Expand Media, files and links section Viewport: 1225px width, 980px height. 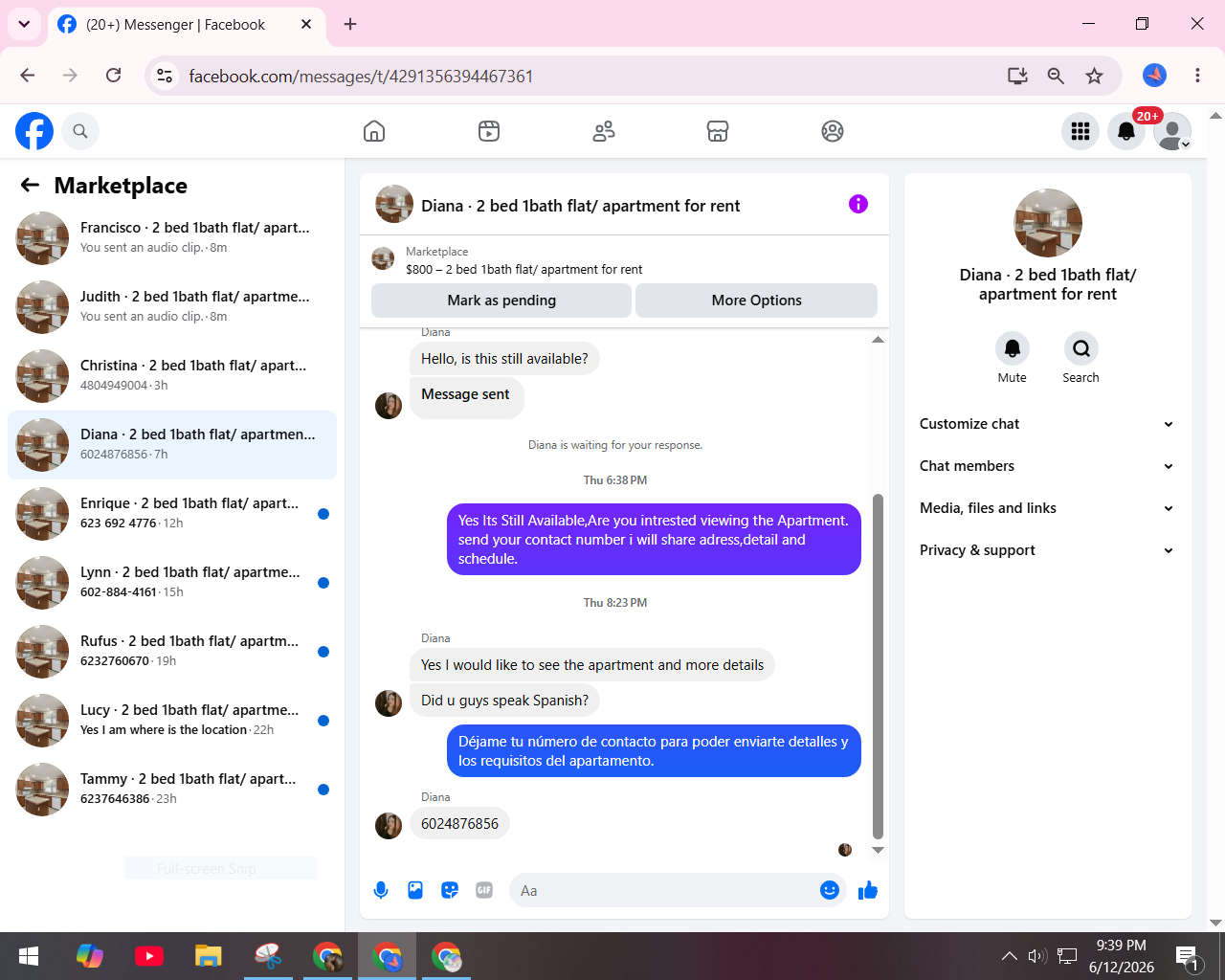[1047, 508]
